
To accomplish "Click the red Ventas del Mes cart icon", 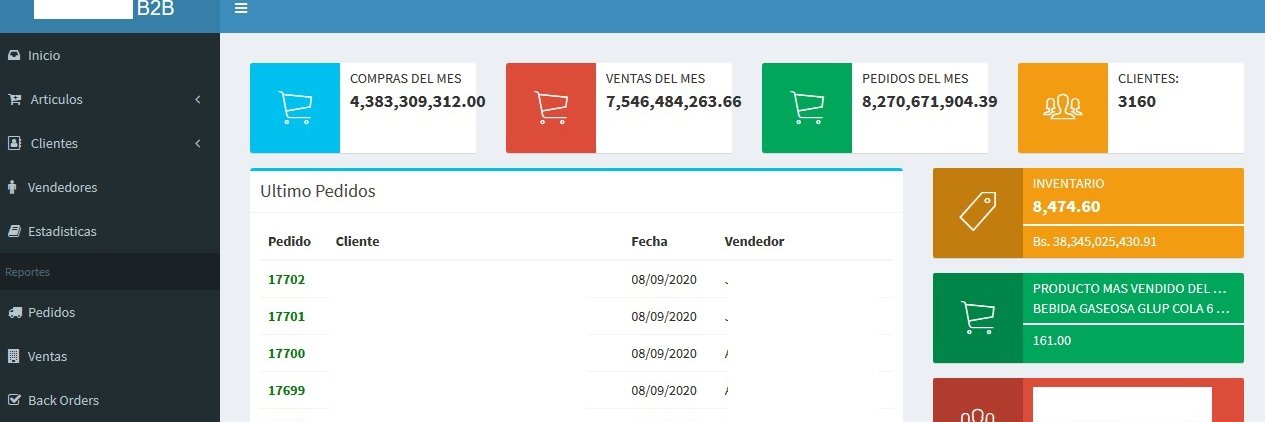I will [x=551, y=108].
